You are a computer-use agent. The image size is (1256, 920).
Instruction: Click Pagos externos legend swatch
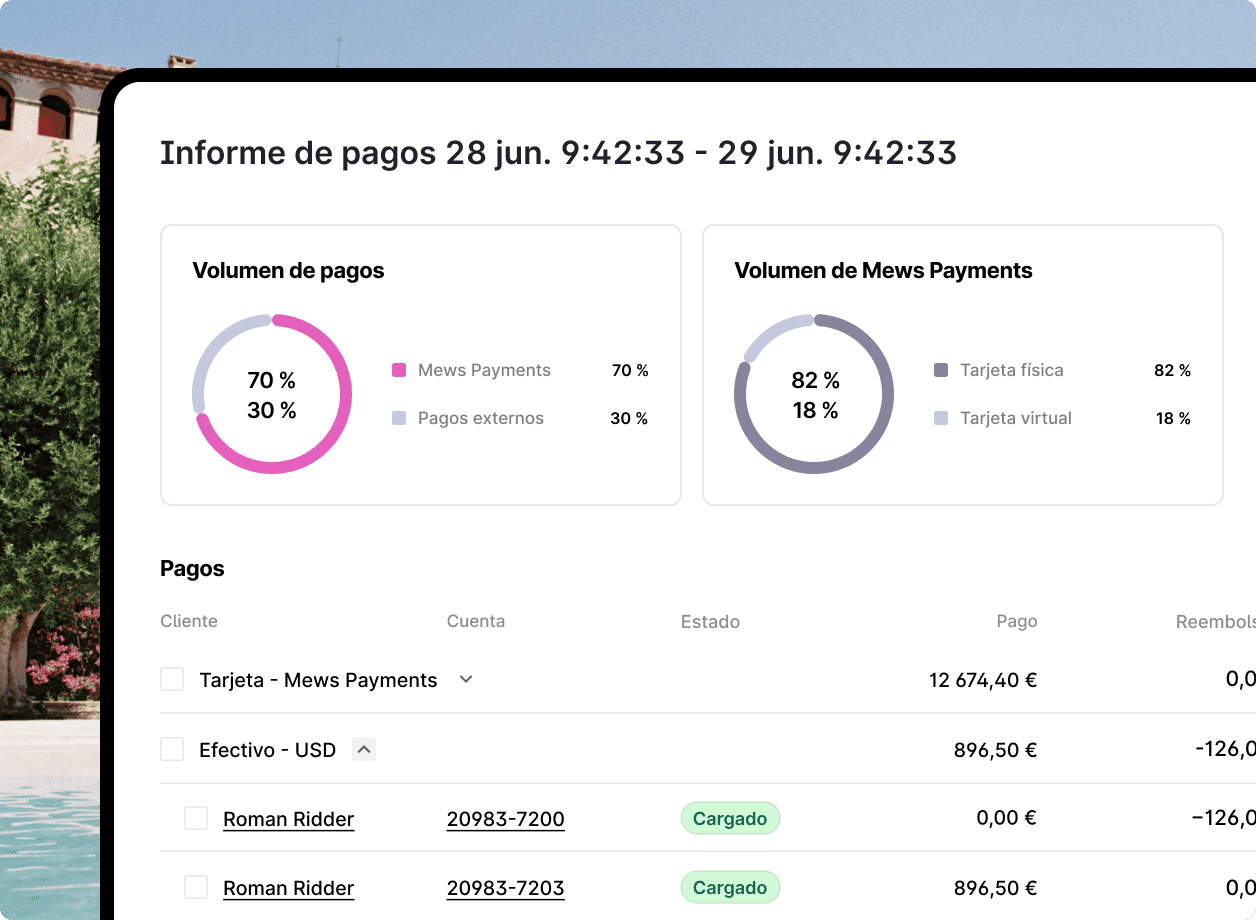(399, 418)
